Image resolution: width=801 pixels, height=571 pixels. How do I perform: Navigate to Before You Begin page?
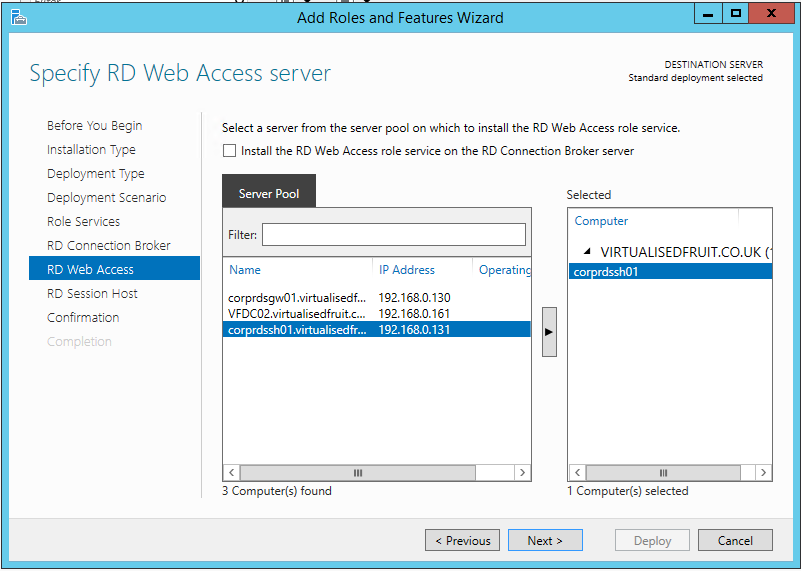pos(94,126)
